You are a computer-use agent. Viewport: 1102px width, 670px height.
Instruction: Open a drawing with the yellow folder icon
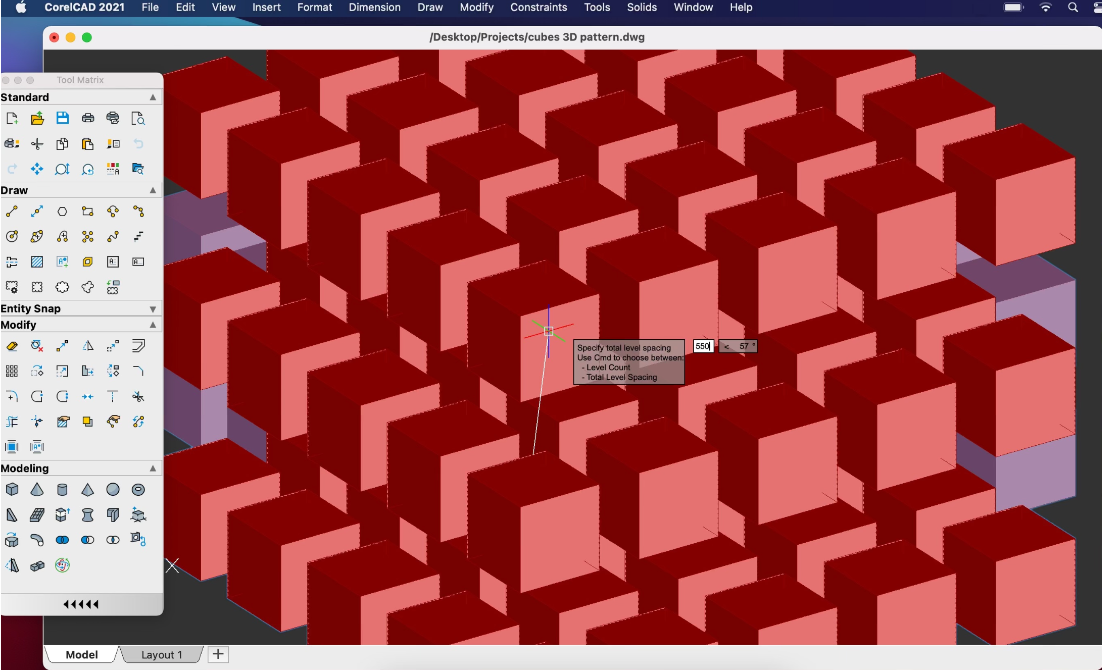[x=37, y=118]
